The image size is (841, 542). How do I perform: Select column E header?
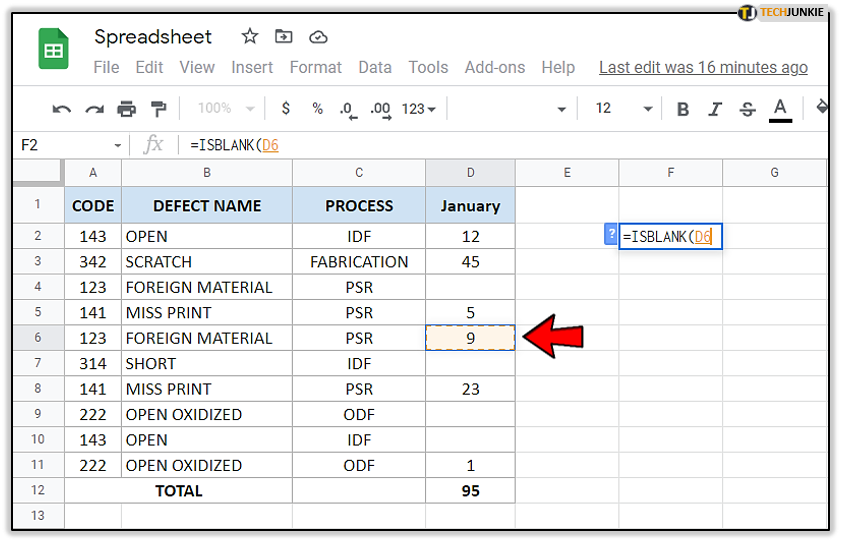pyautogui.click(x=567, y=173)
